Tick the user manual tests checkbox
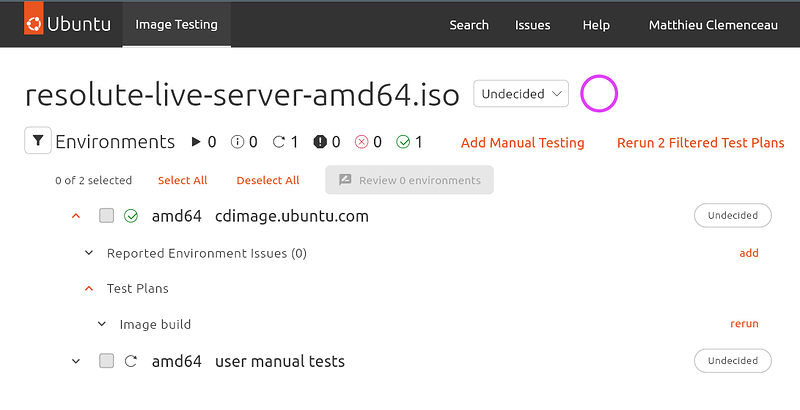 pos(106,362)
